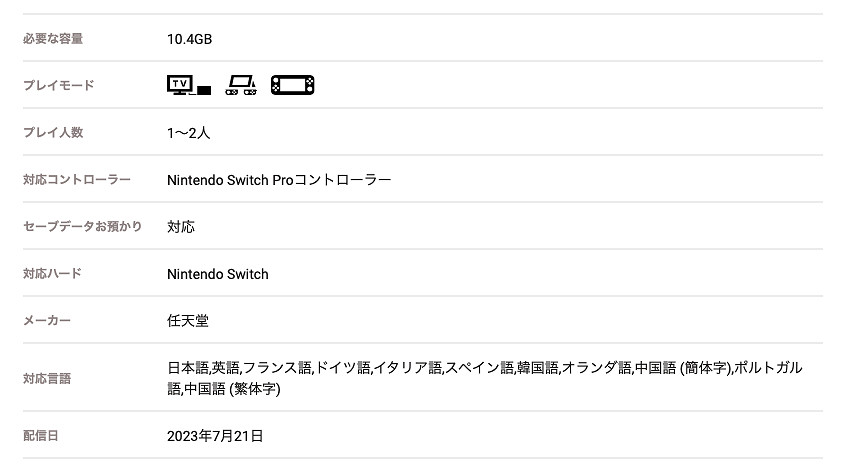Click the プレイモード row label
This screenshot has width=844, height=464.
click(x=58, y=86)
